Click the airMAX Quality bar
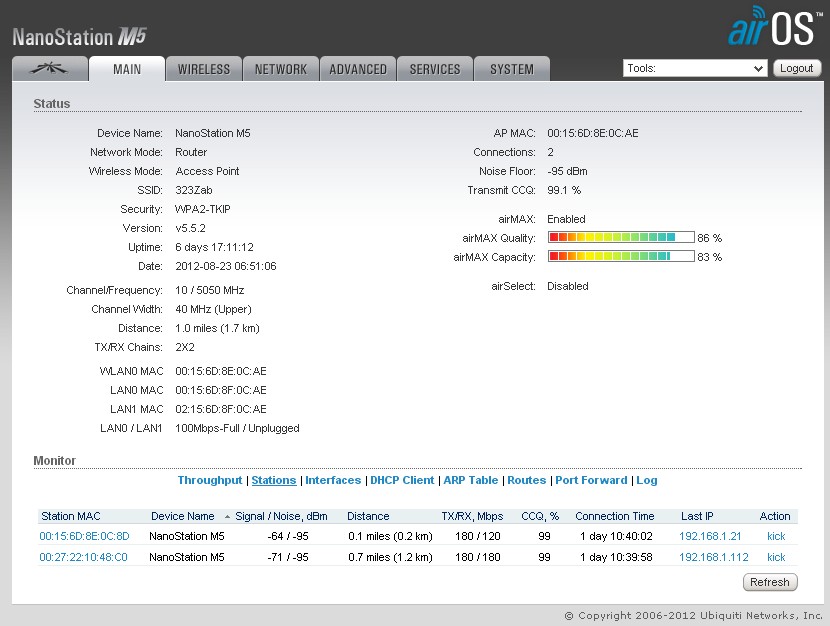 pos(621,238)
